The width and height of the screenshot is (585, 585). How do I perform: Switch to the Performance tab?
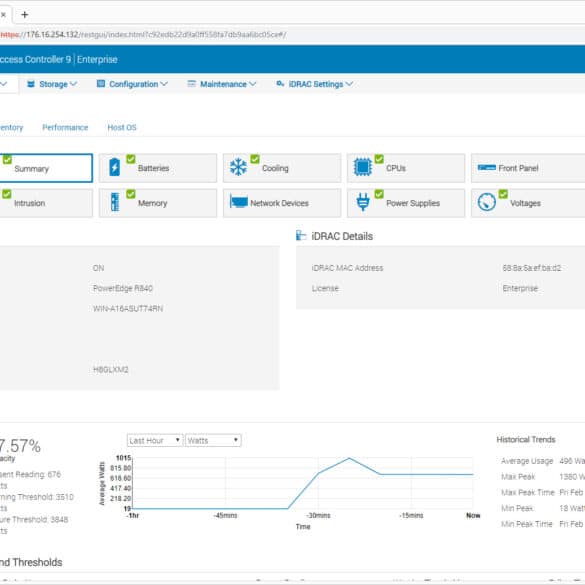65,128
